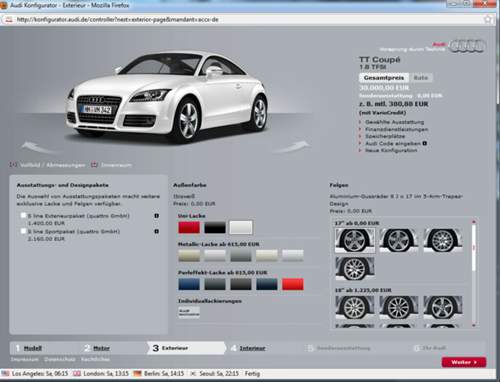Open the Finanzdienstleistungen link
This screenshot has width=500, height=382.
tap(397, 129)
